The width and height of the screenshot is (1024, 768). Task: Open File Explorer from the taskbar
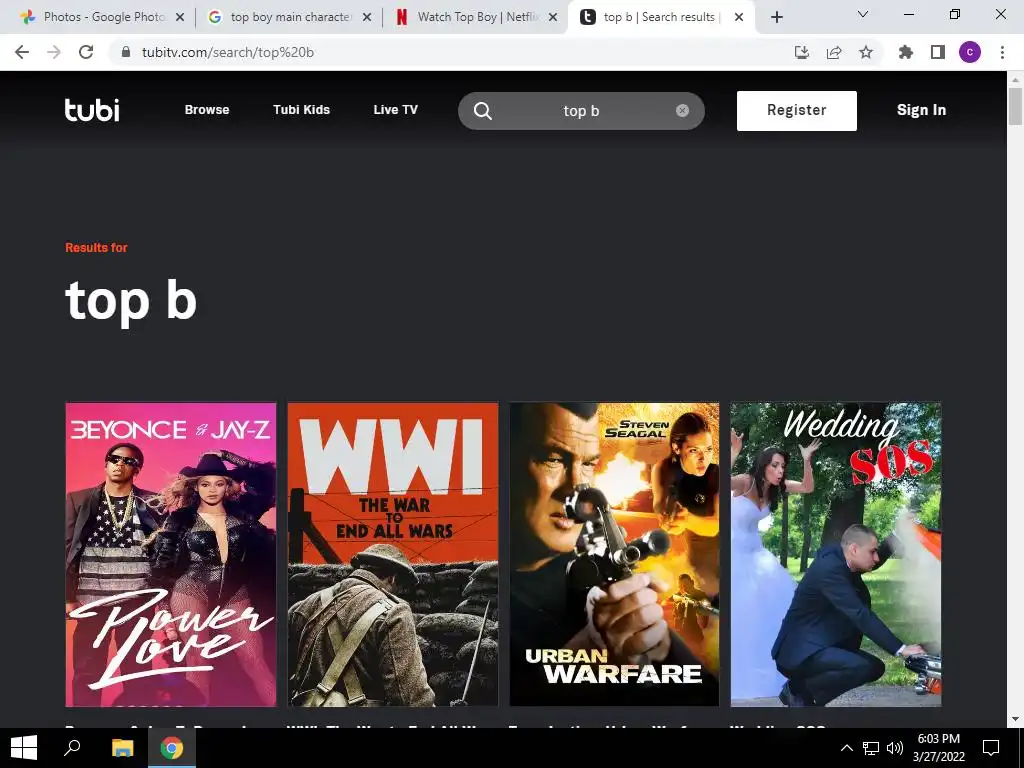(x=122, y=748)
